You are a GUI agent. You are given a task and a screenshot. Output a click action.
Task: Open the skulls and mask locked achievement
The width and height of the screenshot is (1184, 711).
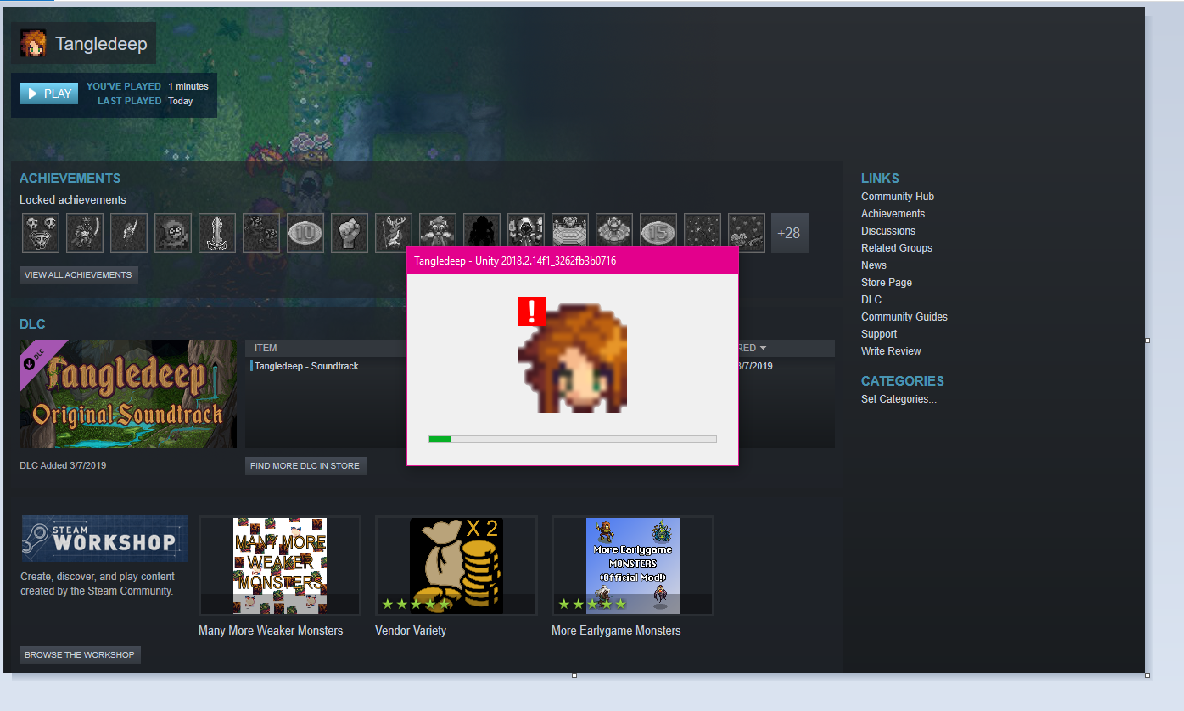[40, 232]
